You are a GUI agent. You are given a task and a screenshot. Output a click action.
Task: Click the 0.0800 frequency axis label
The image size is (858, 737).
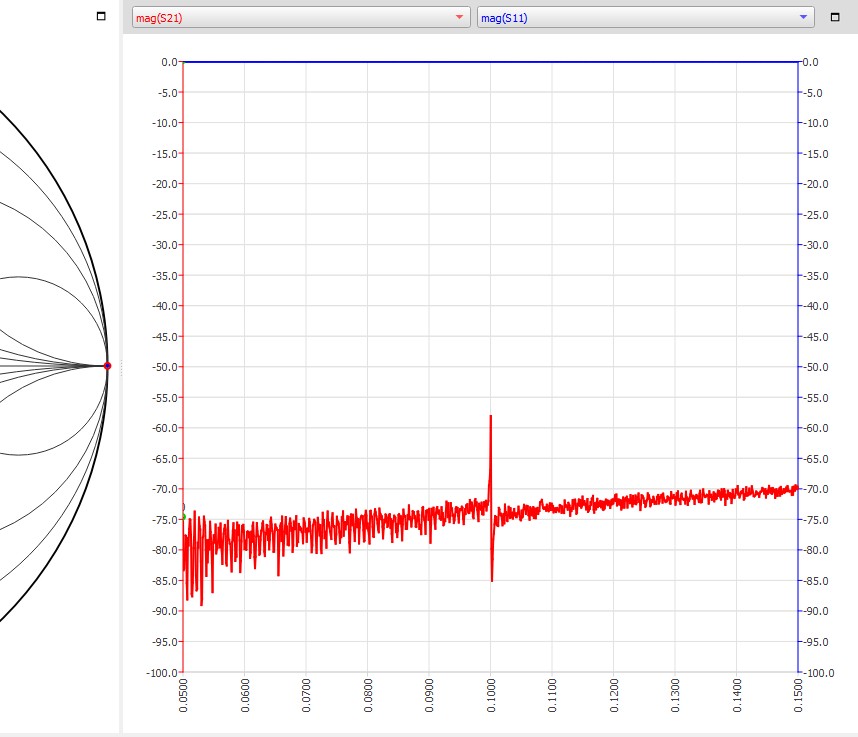pyautogui.click(x=368, y=695)
